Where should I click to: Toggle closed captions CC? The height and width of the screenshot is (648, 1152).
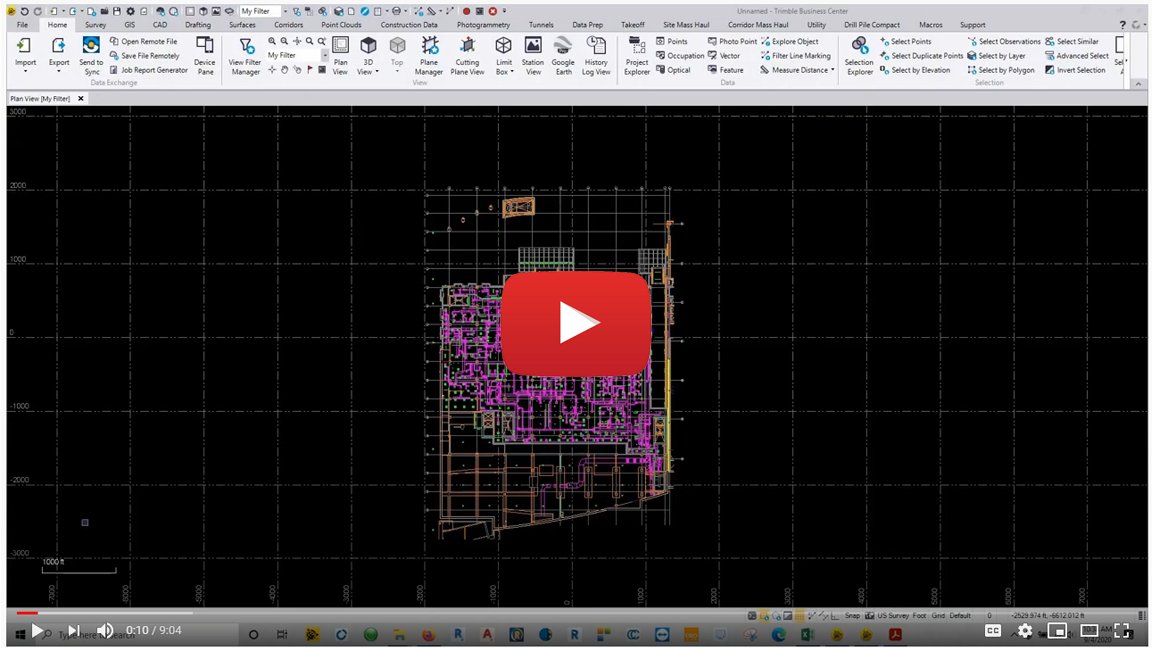993,630
